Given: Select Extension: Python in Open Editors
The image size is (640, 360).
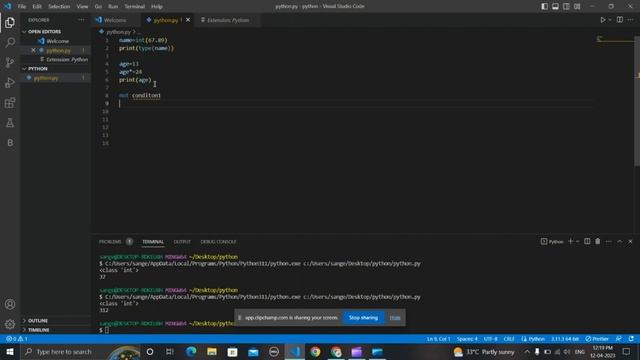Looking at the screenshot, I should (x=56, y=60).
